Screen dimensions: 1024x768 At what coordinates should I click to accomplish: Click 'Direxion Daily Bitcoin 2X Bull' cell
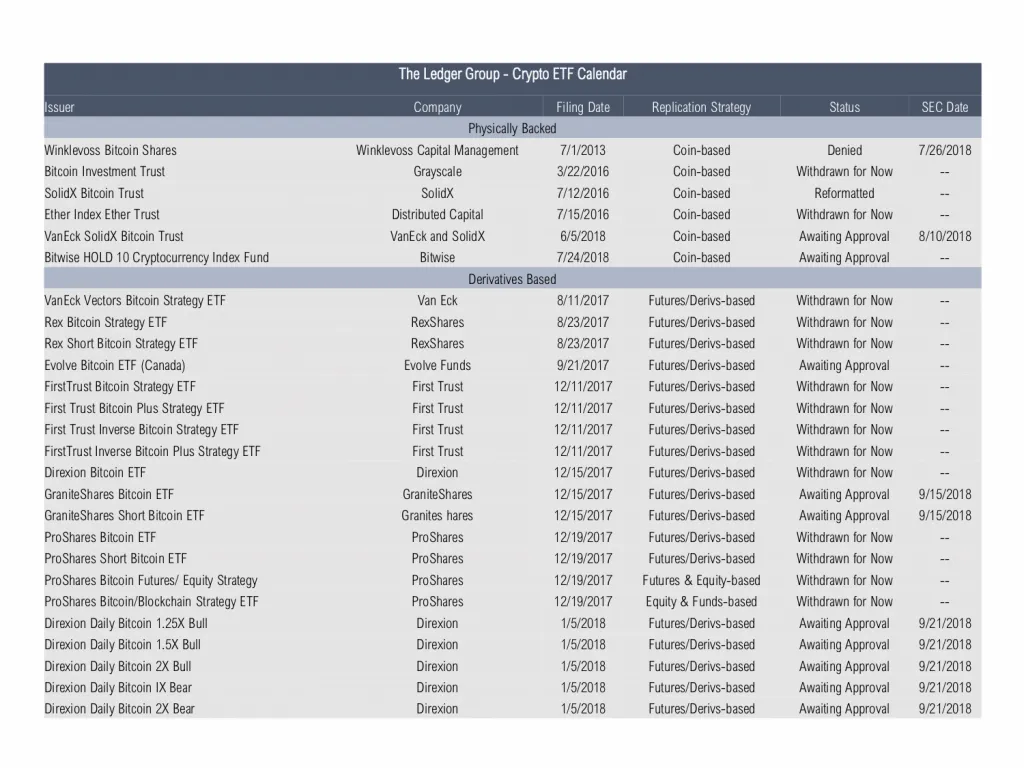point(118,667)
